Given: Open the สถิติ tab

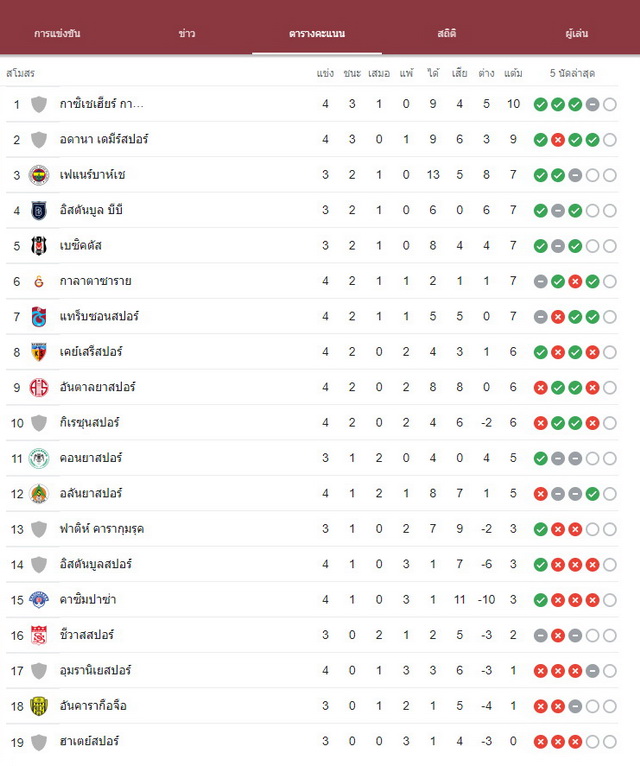Looking at the screenshot, I should (x=447, y=33).
